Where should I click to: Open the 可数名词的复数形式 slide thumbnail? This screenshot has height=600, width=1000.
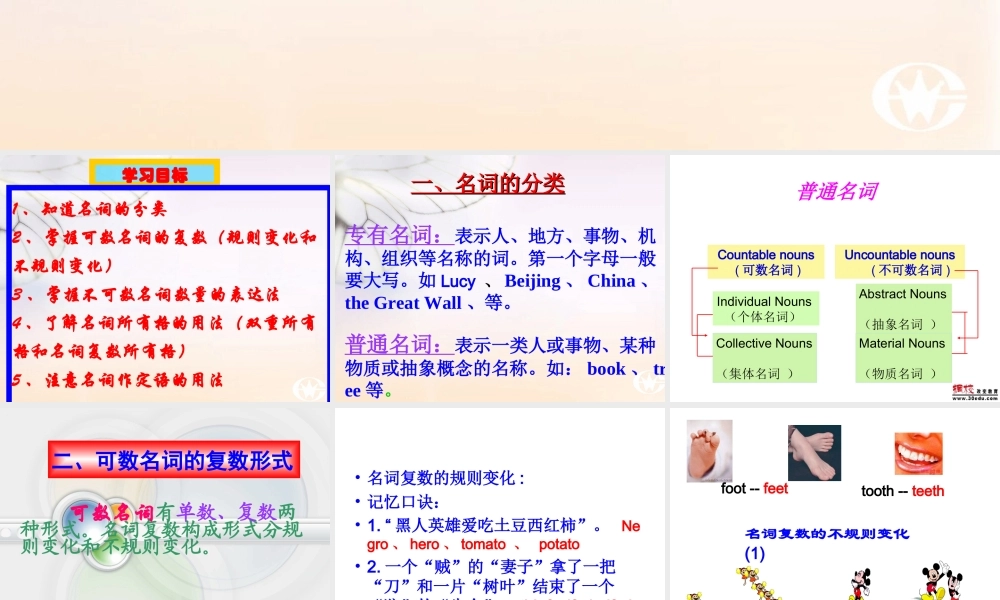165,504
